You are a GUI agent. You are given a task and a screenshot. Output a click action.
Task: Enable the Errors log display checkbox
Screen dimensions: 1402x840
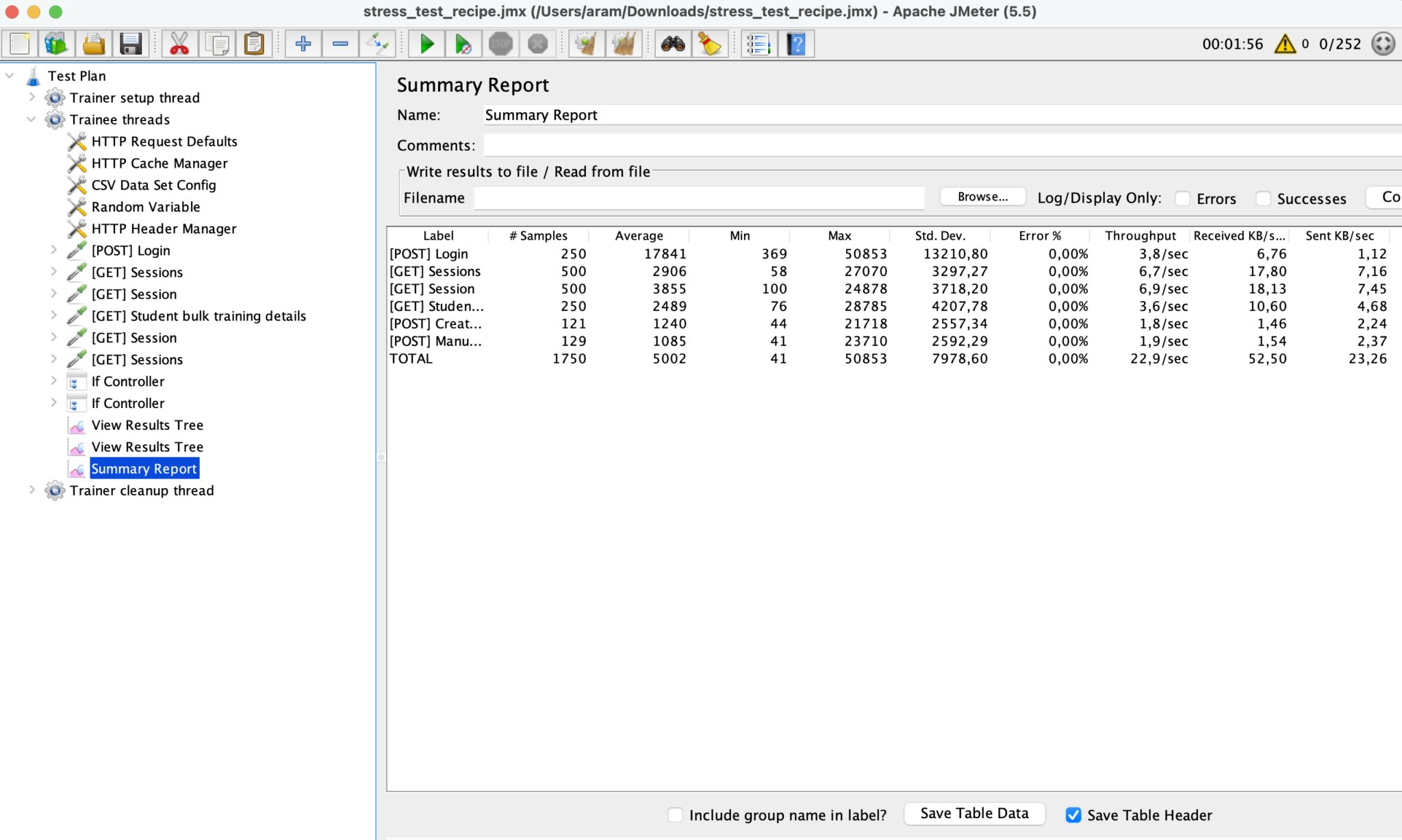pos(1182,199)
